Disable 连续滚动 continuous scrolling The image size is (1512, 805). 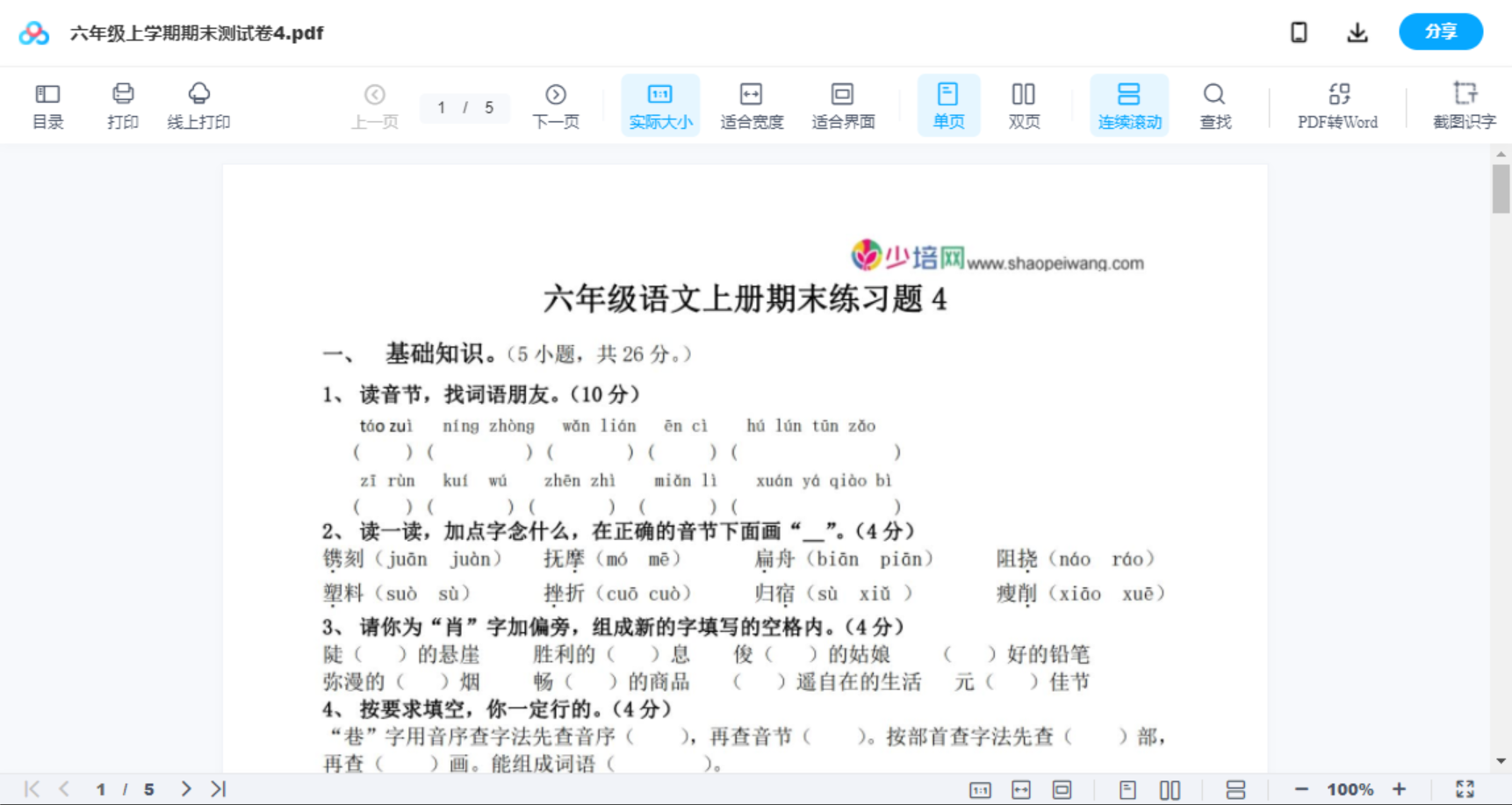tap(1129, 104)
